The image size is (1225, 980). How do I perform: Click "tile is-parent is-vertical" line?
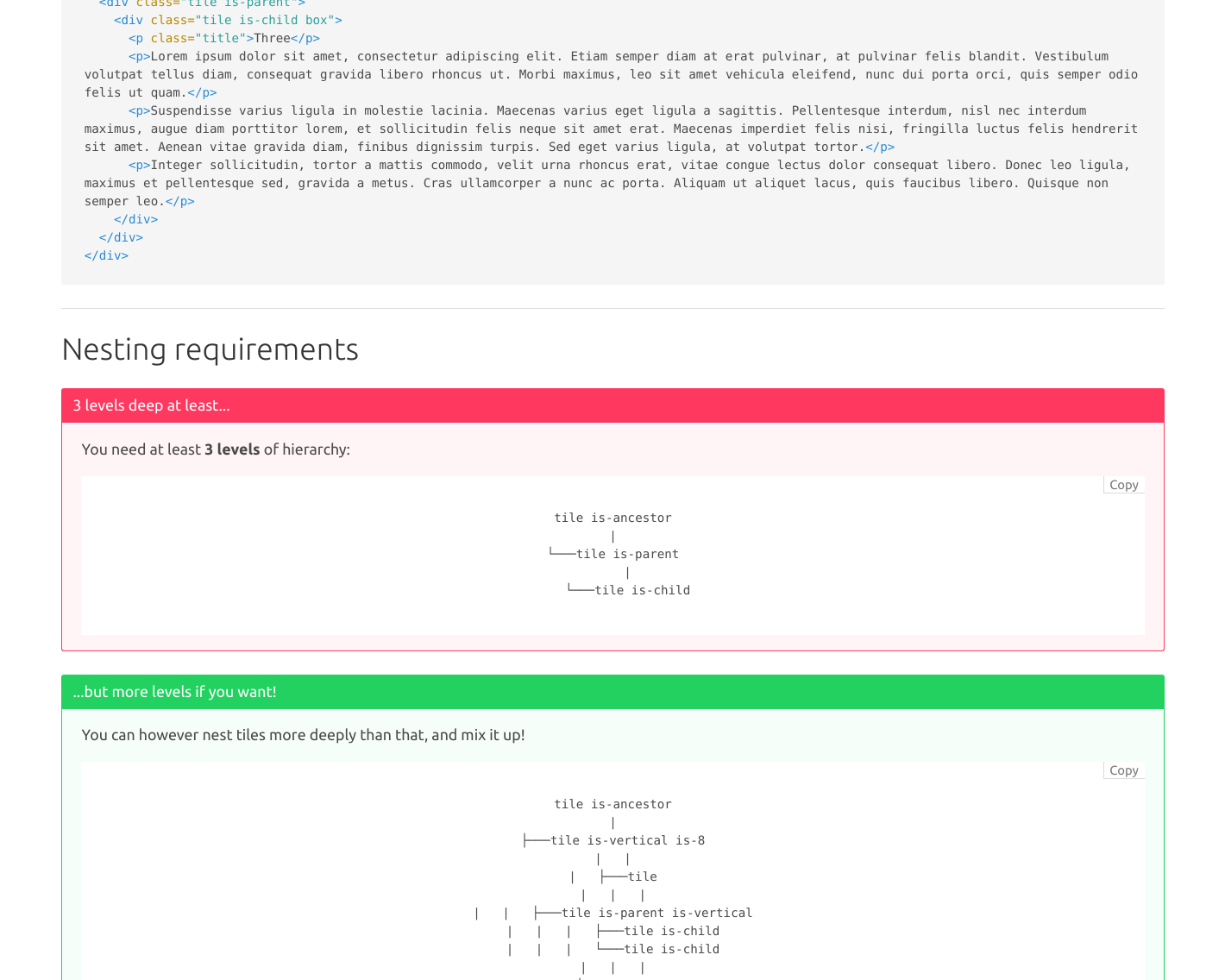[x=656, y=913]
